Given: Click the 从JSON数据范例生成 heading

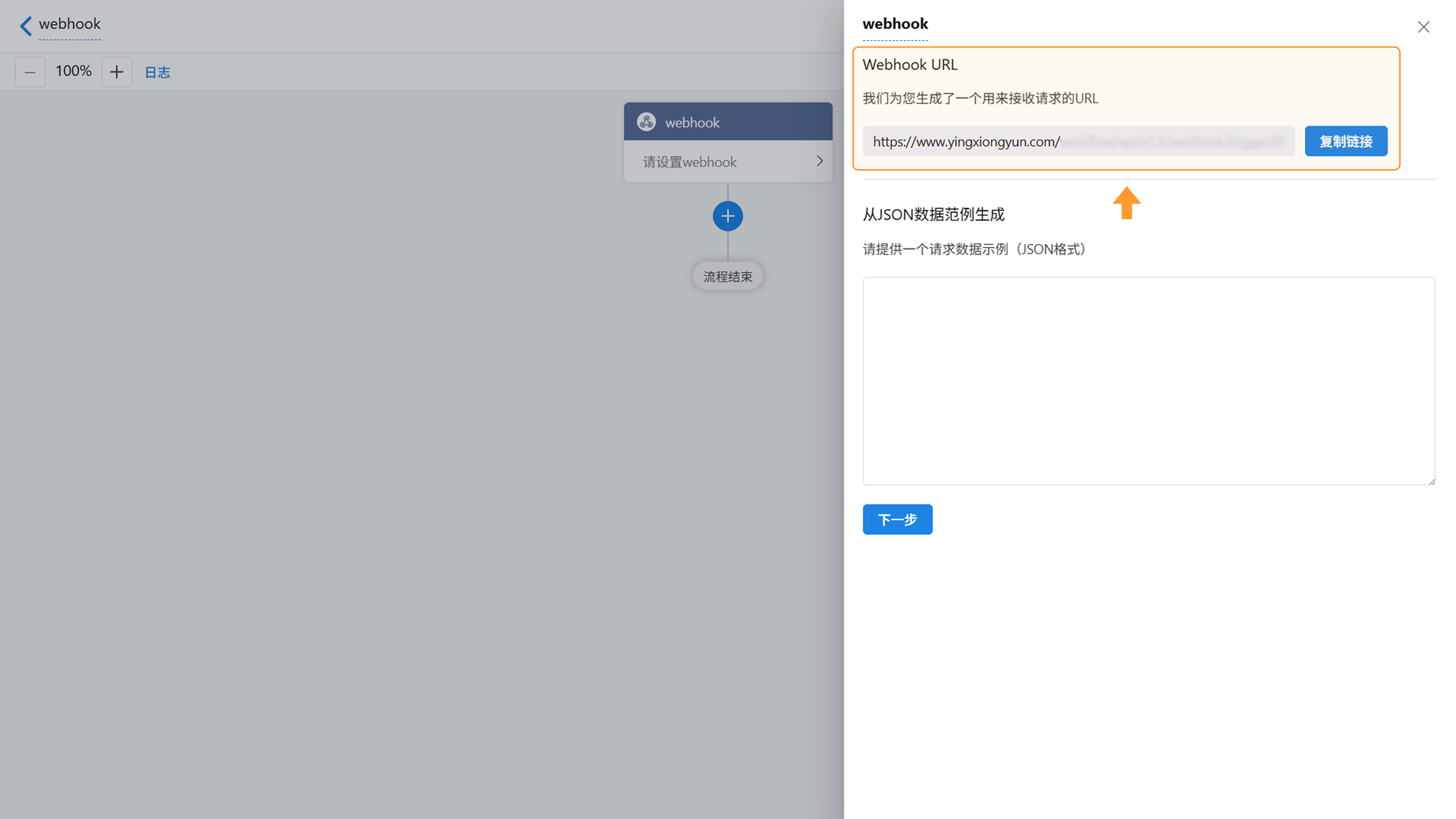Looking at the screenshot, I should point(933,214).
